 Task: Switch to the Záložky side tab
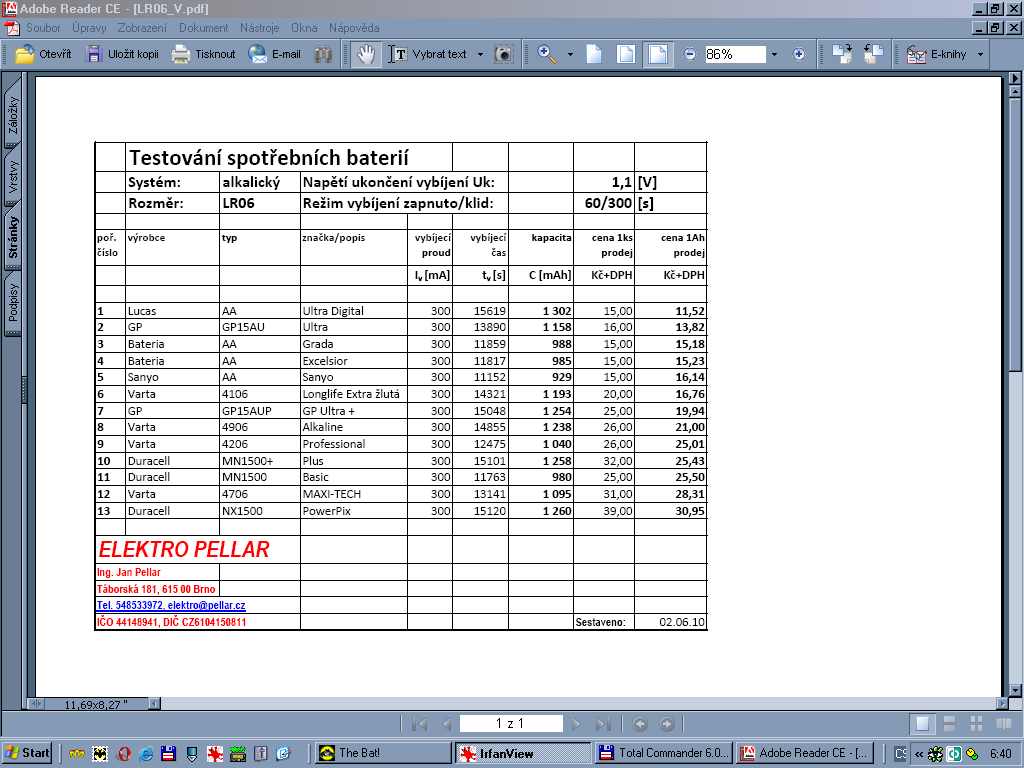[x=12, y=115]
